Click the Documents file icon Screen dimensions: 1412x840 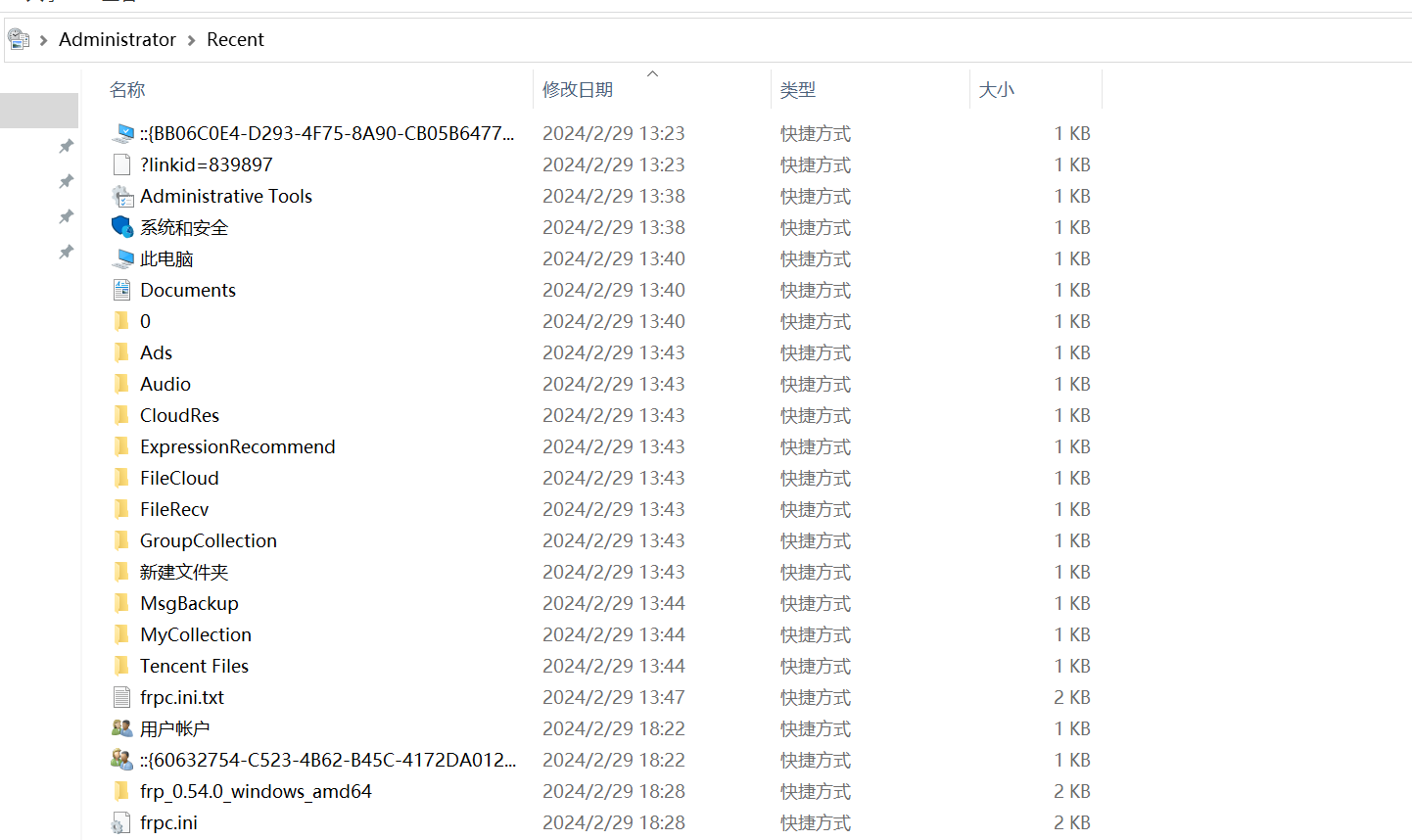pos(122,290)
